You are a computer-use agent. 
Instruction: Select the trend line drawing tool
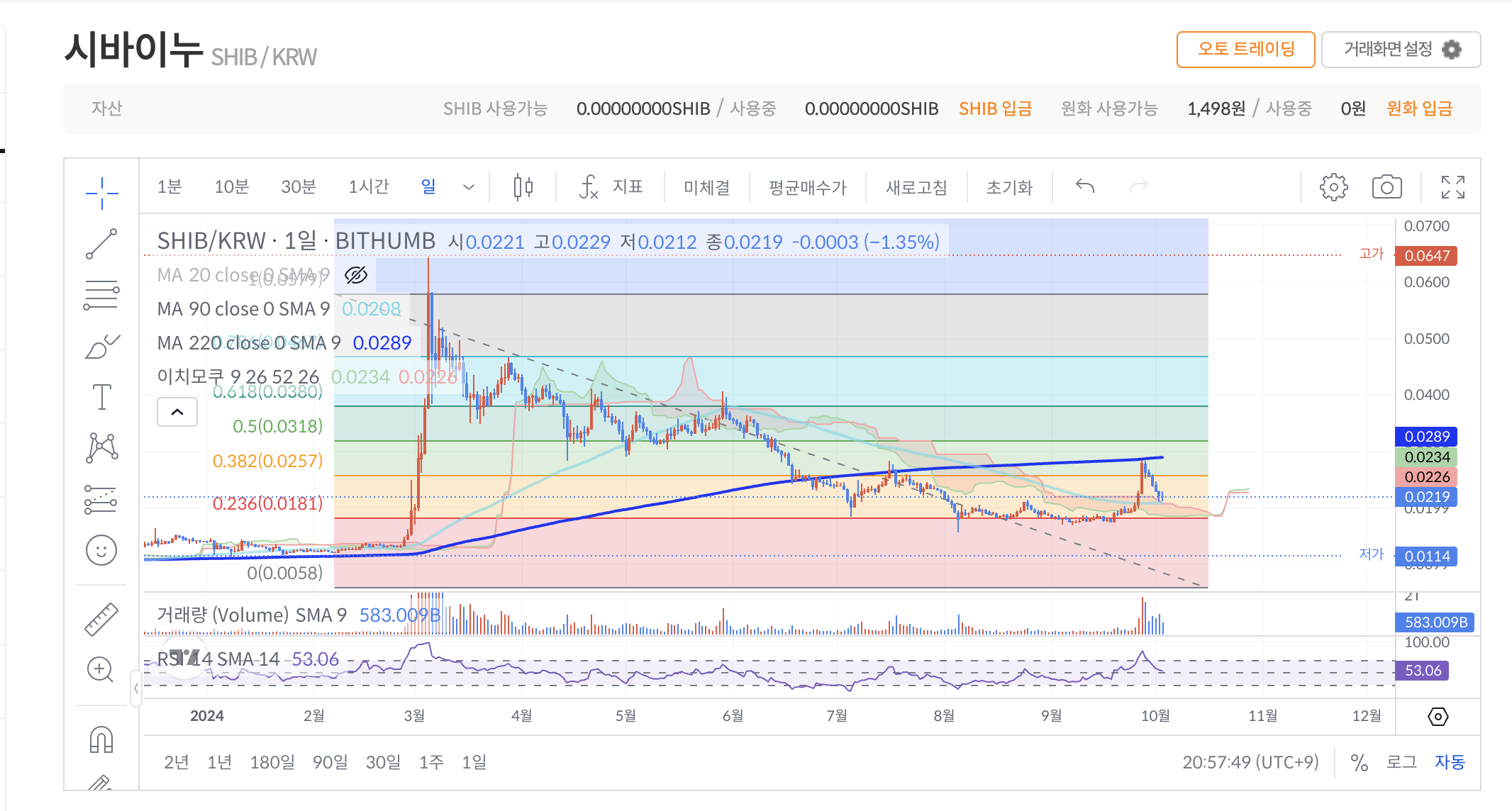pyautogui.click(x=101, y=244)
